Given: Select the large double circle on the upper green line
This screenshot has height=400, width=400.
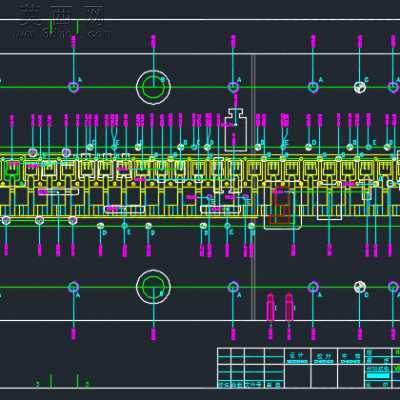Looking at the screenshot, I should pyautogui.click(x=154, y=87).
